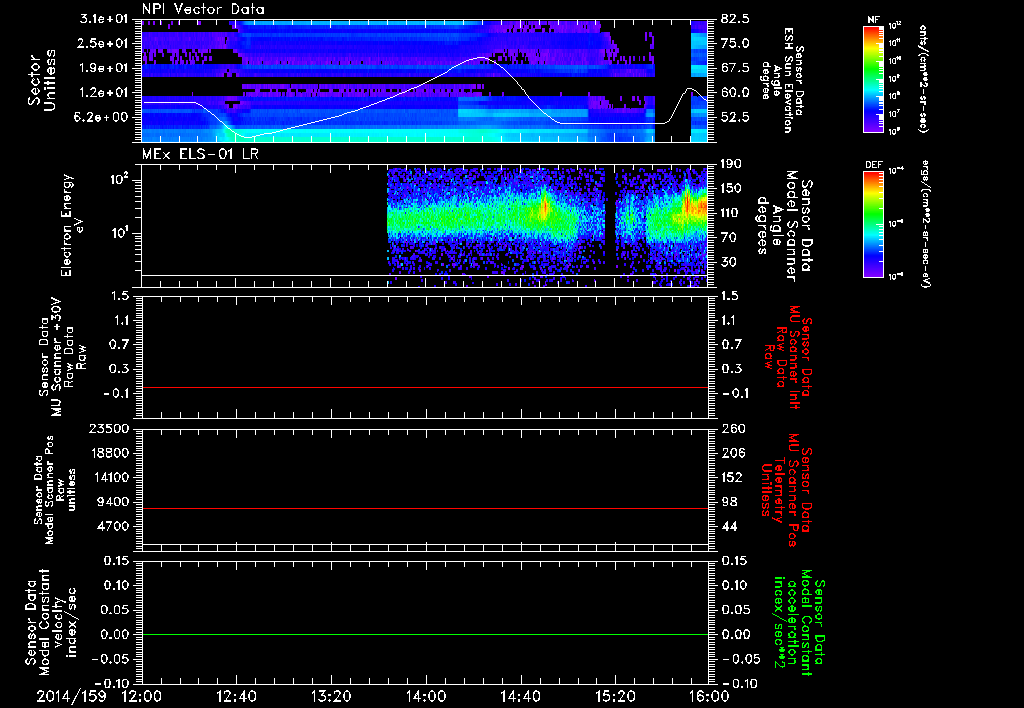
Task: Click the 14:40 time axis label
Action: [x=520, y=696]
